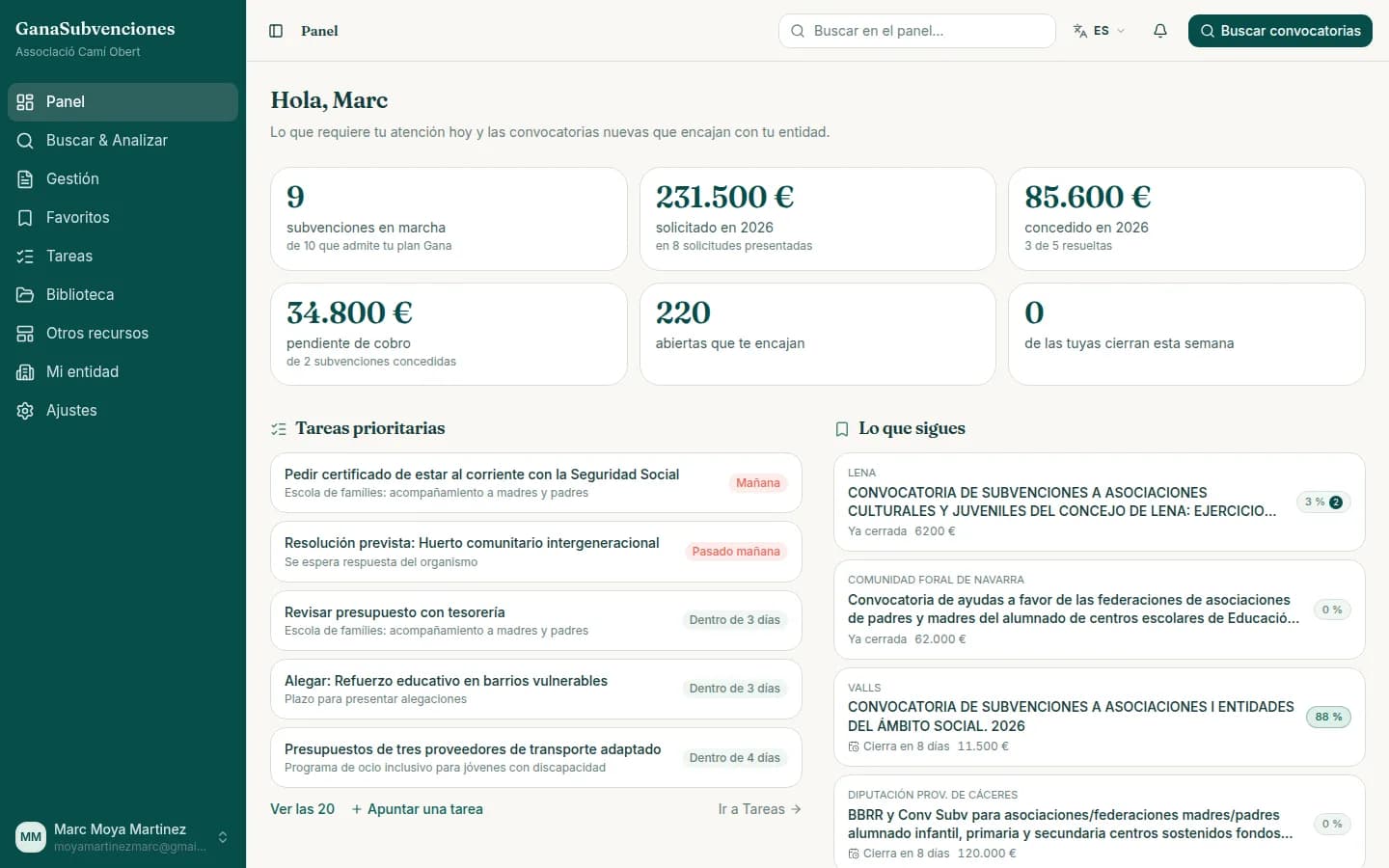The image size is (1389, 868).
Task: Open the 34.800 € pendiente de cobro card
Action: pos(449,335)
